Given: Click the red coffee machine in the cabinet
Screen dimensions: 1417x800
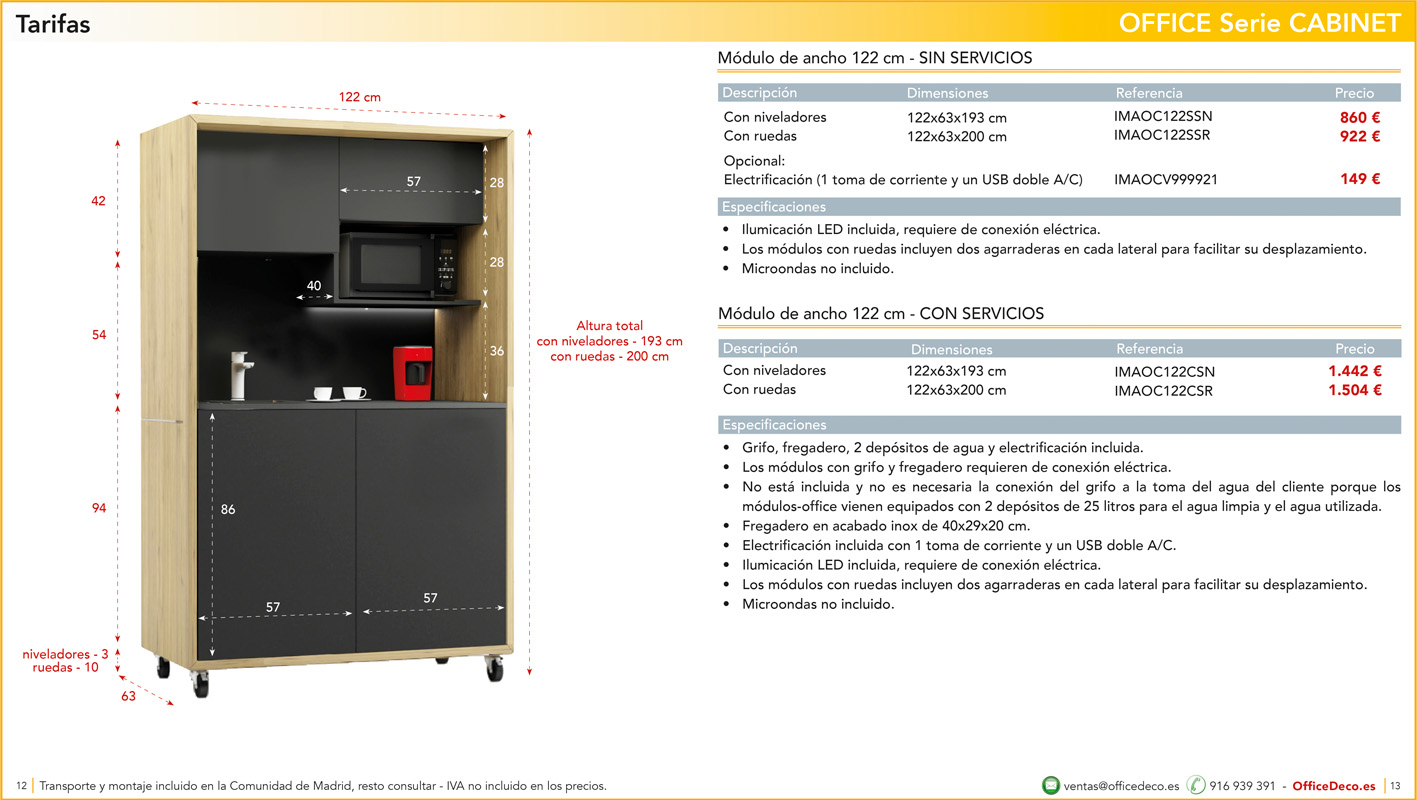Looking at the screenshot, I should [412, 367].
